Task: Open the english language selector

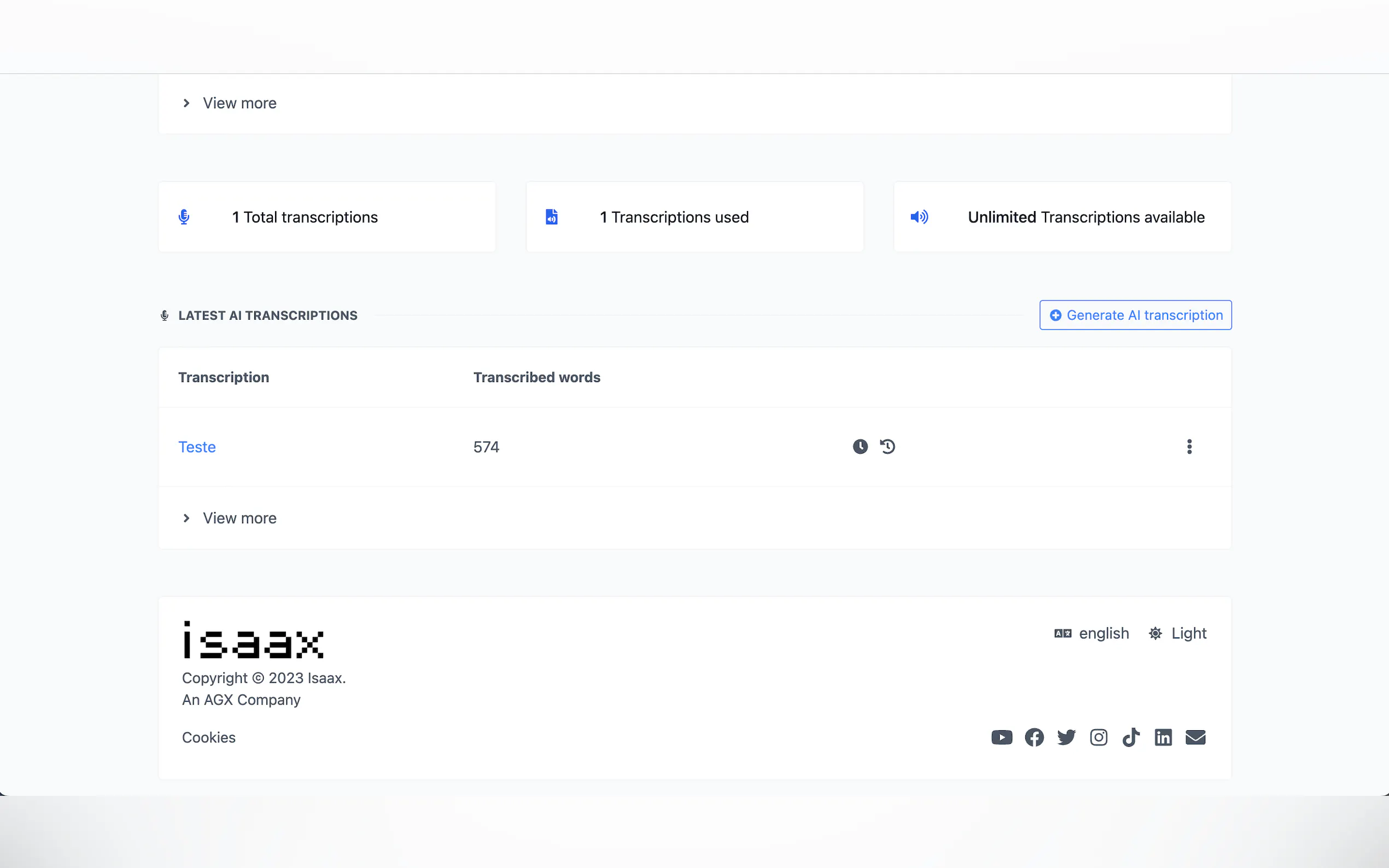Action: 1092,633
